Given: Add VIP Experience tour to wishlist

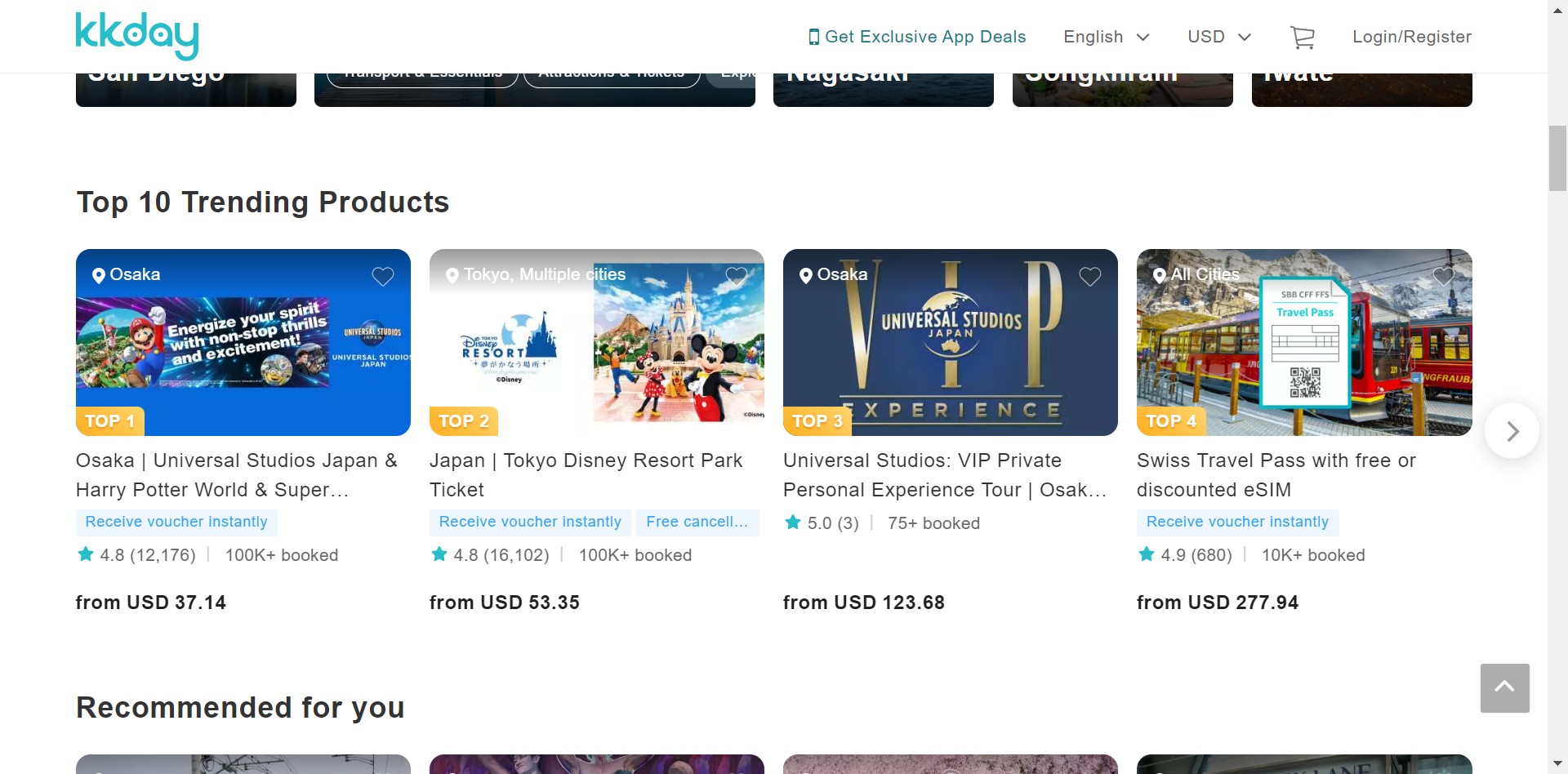Looking at the screenshot, I should (1090, 277).
